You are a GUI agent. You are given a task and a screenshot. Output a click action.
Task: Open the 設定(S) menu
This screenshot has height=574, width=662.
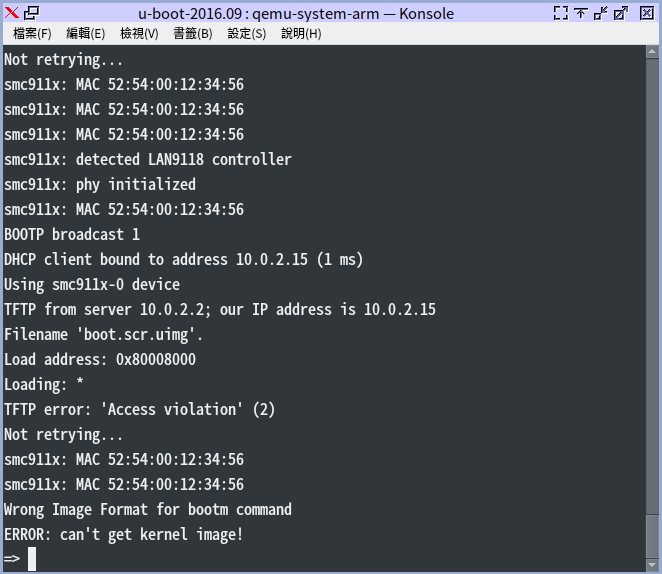click(247, 33)
